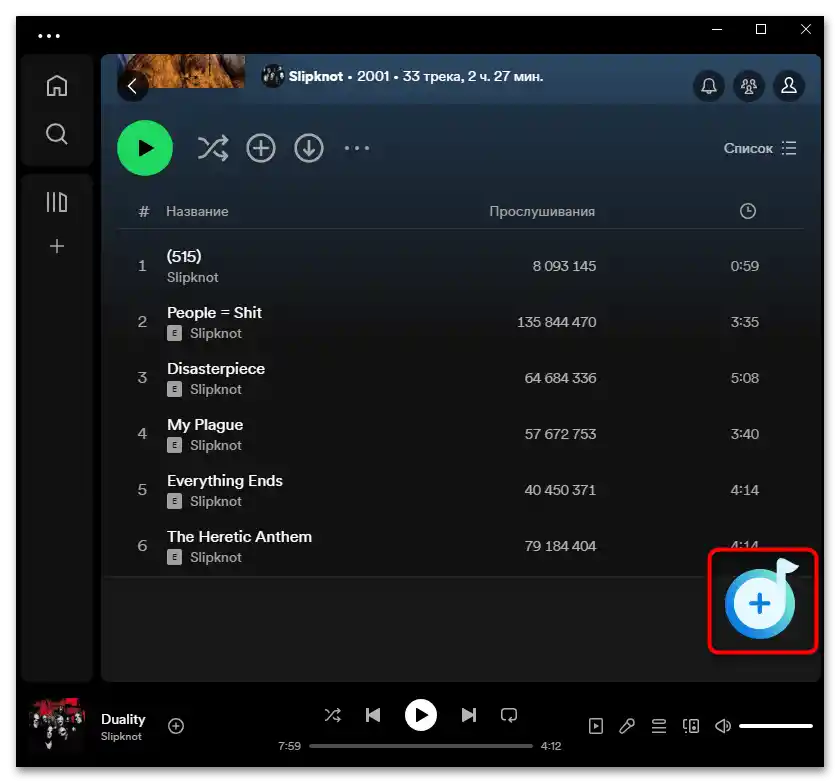Show lyrics with microphone icon
The height and width of the screenshot is (783, 840).
click(x=627, y=726)
